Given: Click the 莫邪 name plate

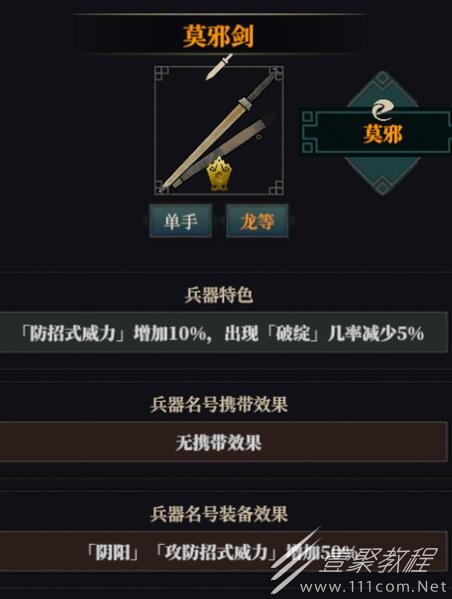Looking at the screenshot, I should [x=377, y=133].
